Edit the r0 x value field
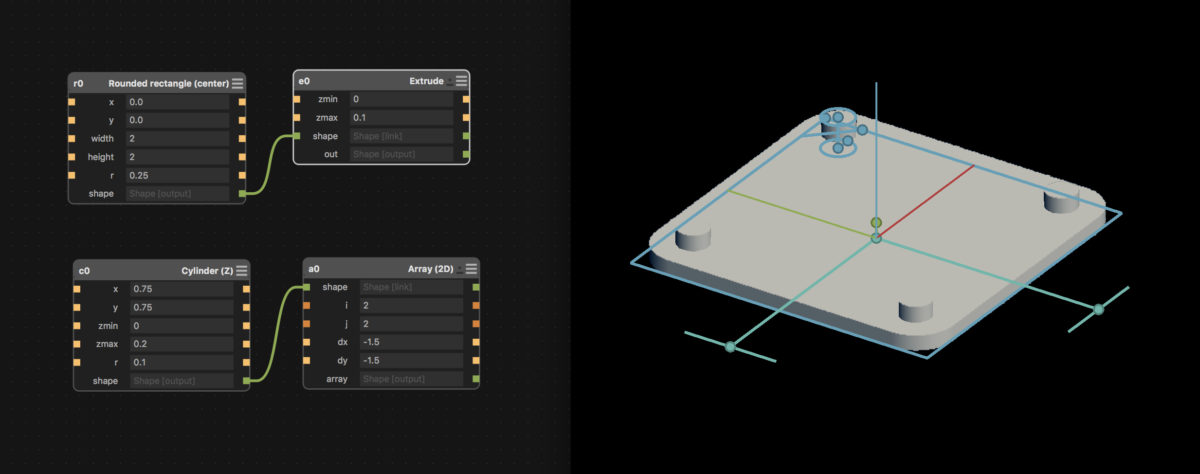 click(x=178, y=102)
